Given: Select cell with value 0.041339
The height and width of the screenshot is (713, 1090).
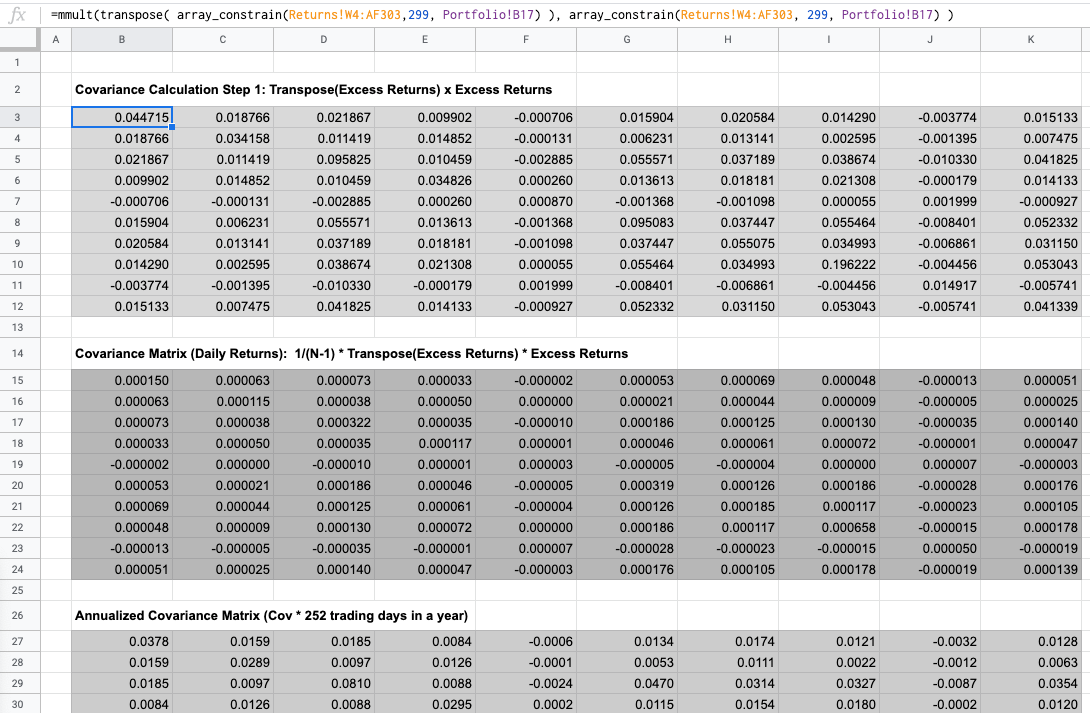Looking at the screenshot, I should [1031, 306].
